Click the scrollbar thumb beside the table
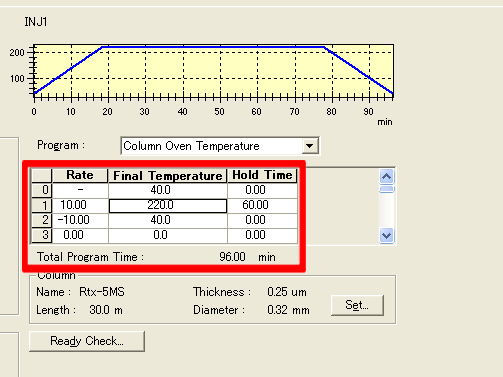The image size is (503, 377). (x=386, y=189)
